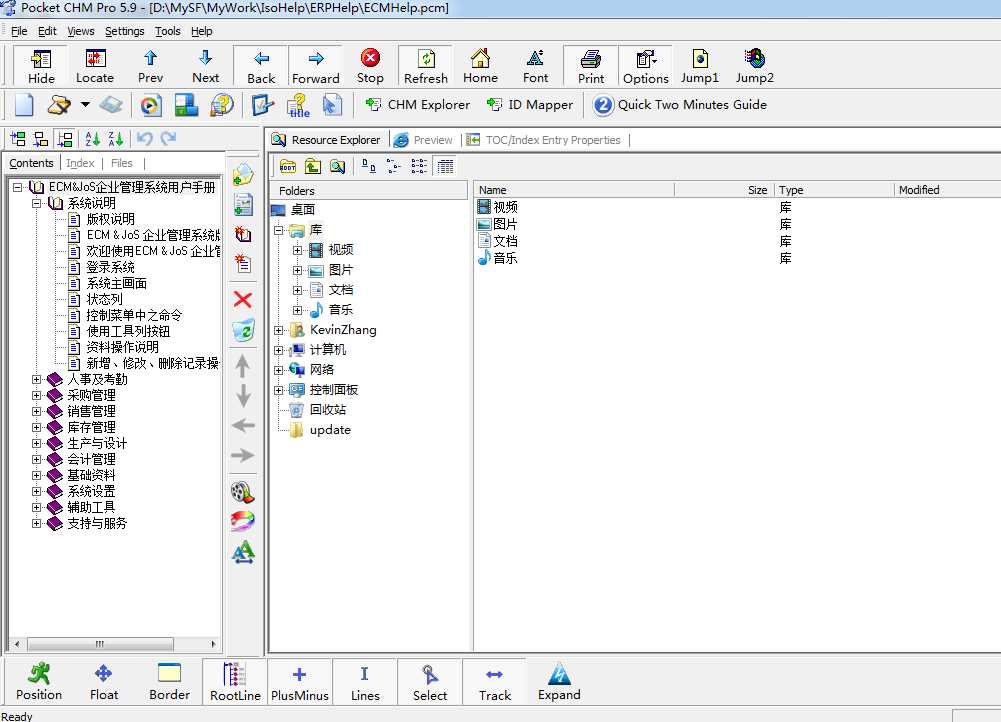Toggle the Track tree option
The height and width of the screenshot is (722, 1001).
(x=495, y=682)
